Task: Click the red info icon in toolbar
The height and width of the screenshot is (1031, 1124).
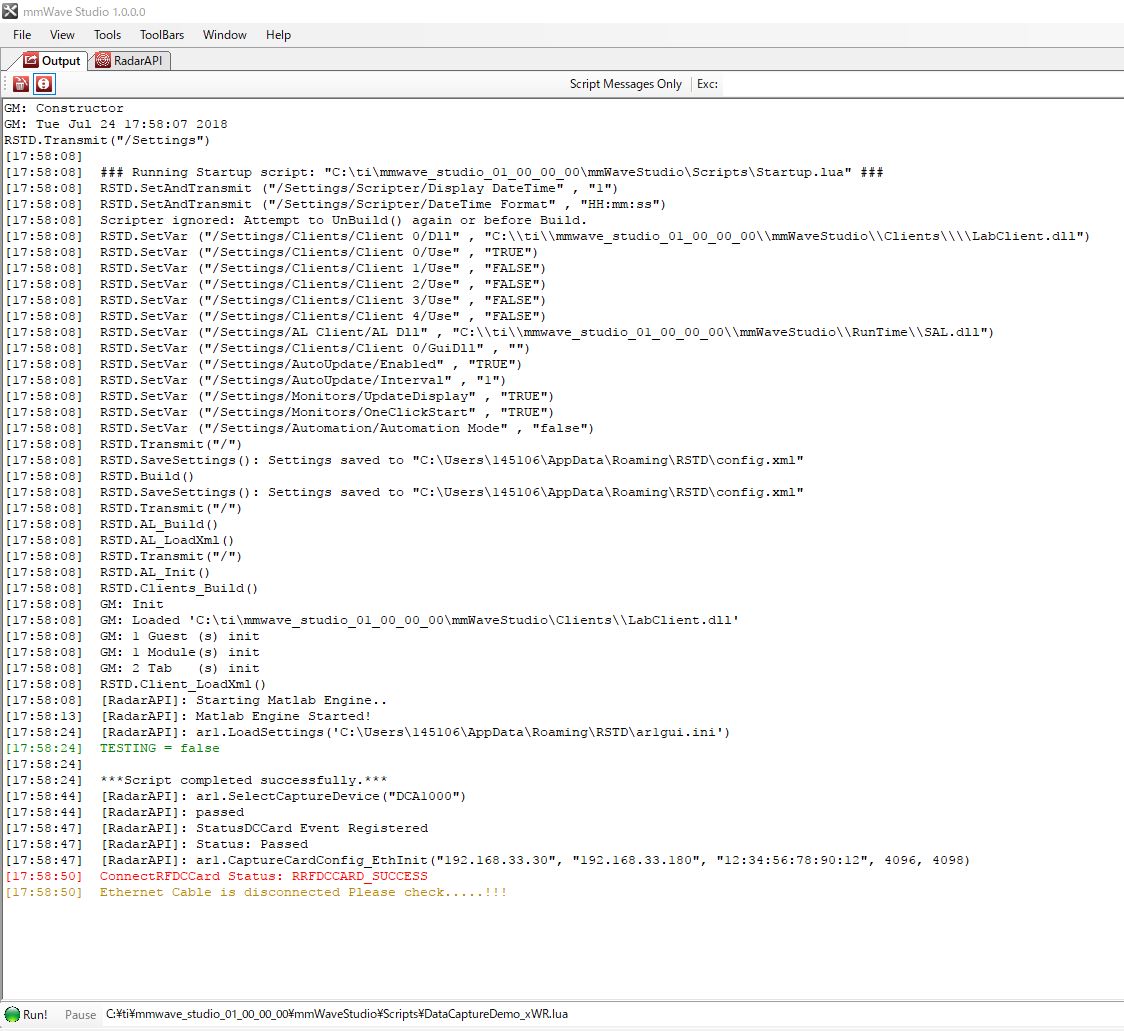Action: point(44,84)
